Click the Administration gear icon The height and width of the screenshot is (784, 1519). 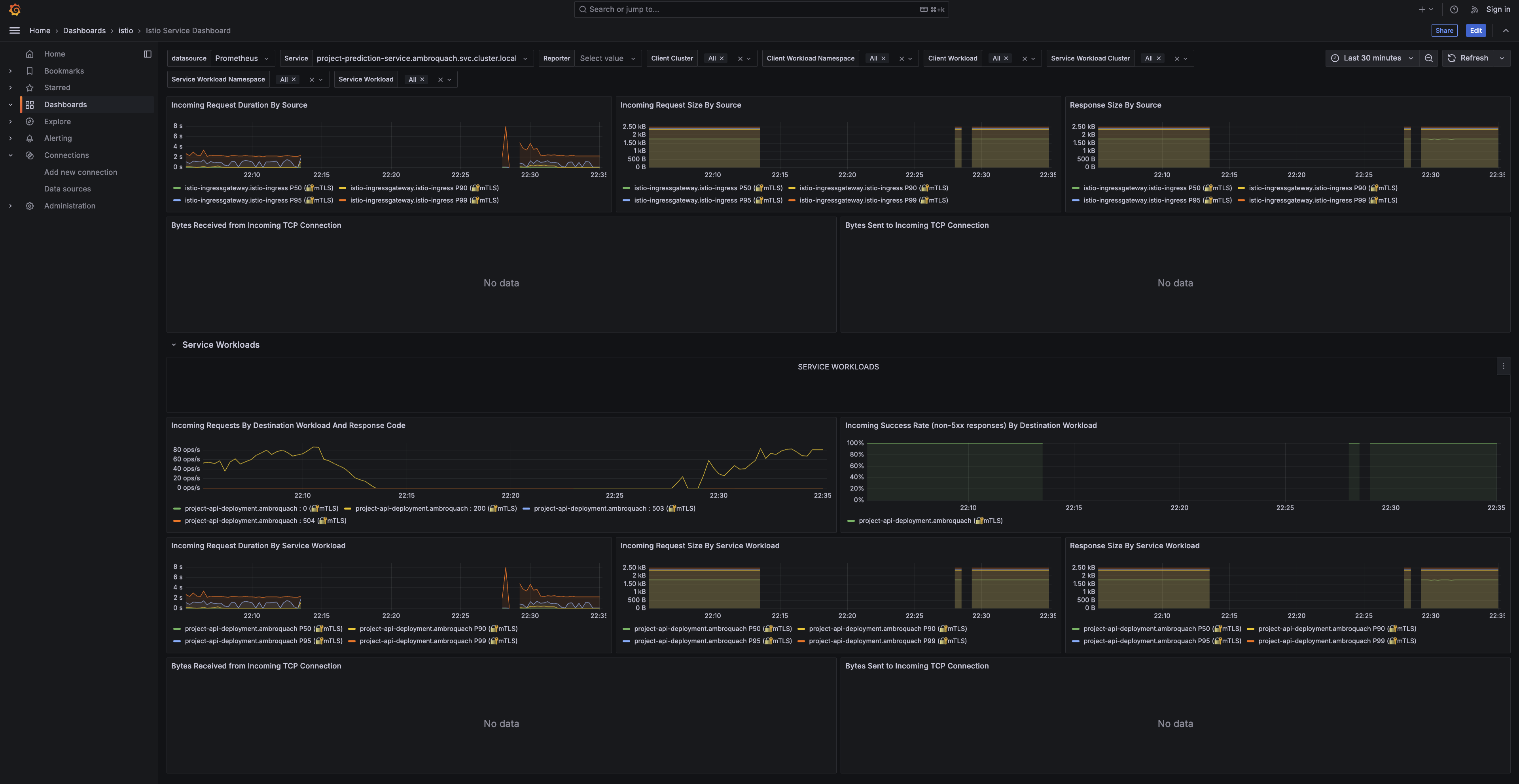[30, 206]
